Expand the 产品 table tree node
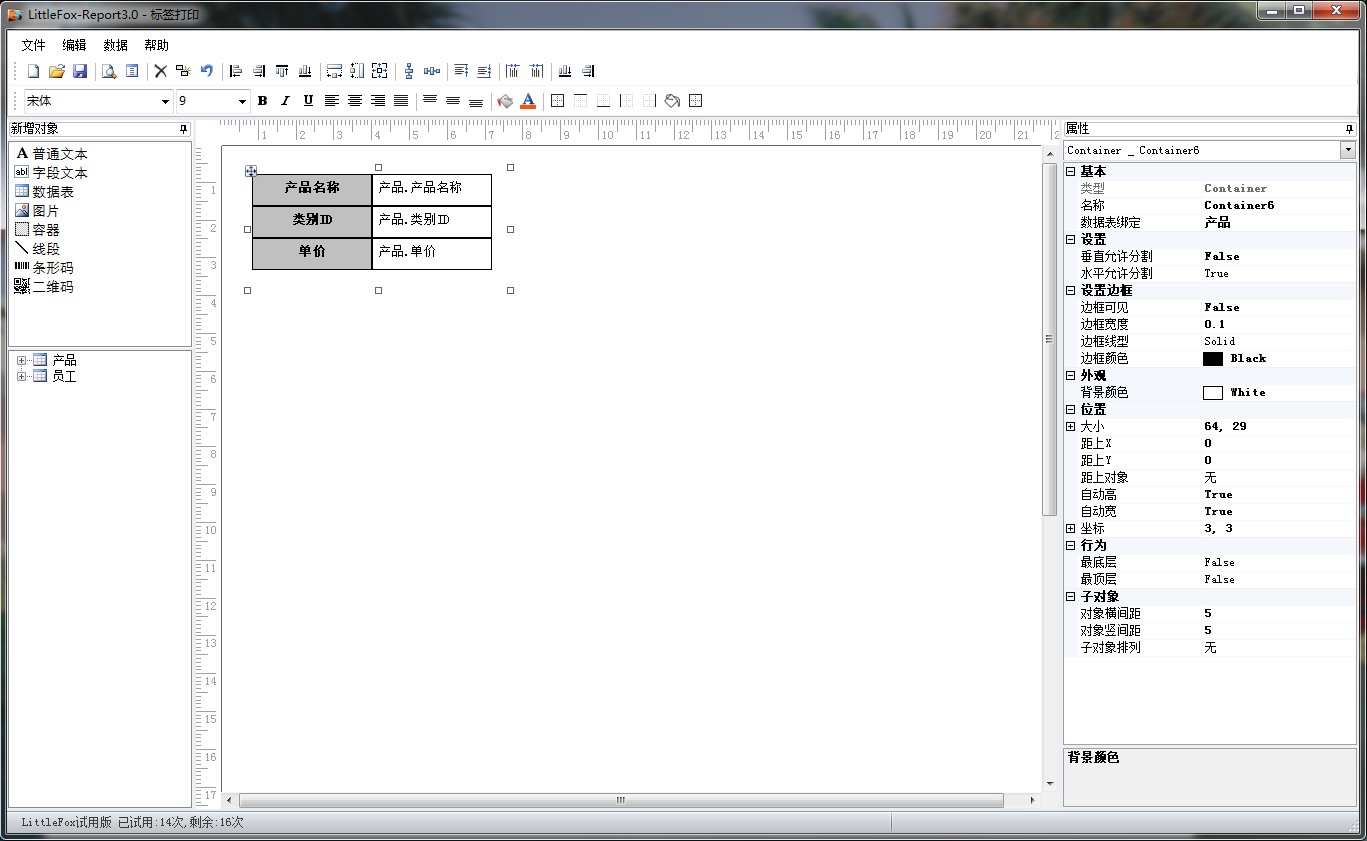The image size is (1367, 841). click(x=22, y=360)
